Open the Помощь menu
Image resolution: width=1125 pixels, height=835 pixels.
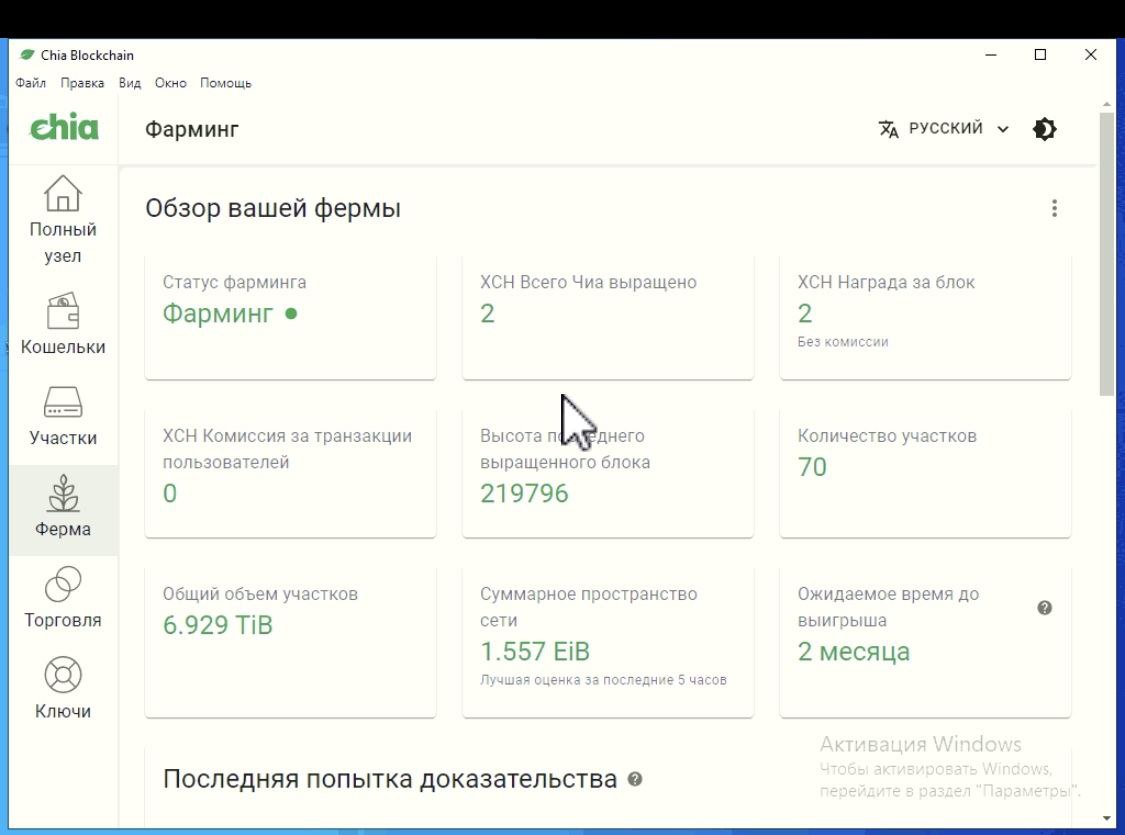tap(225, 83)
